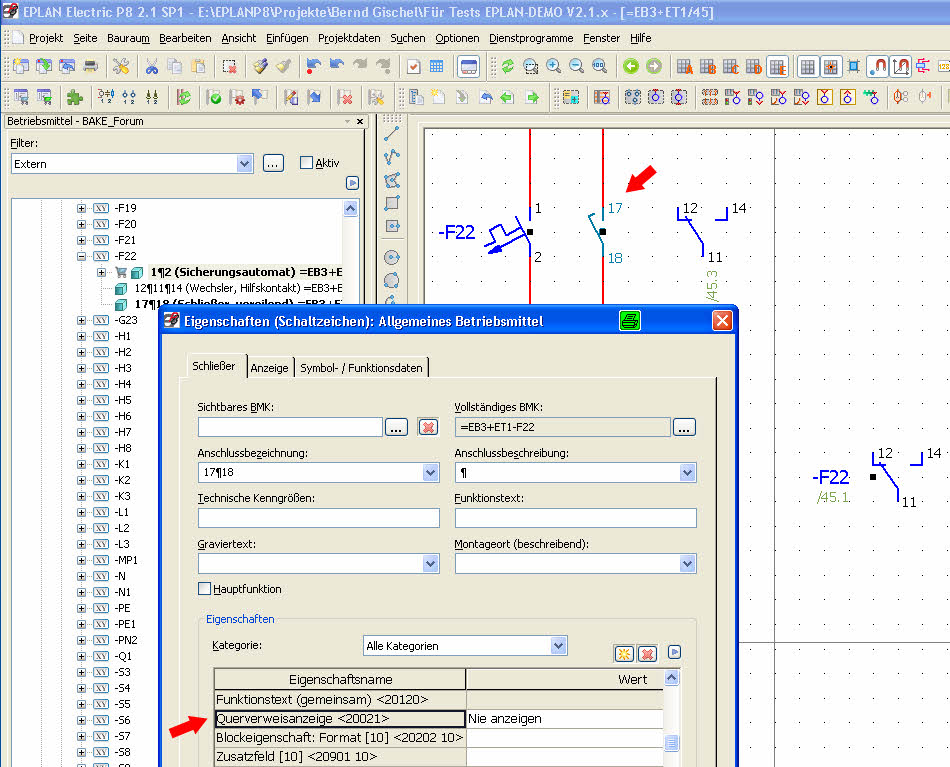
Task: Click the copy format brush icon
Action: (x=261, y=66)
